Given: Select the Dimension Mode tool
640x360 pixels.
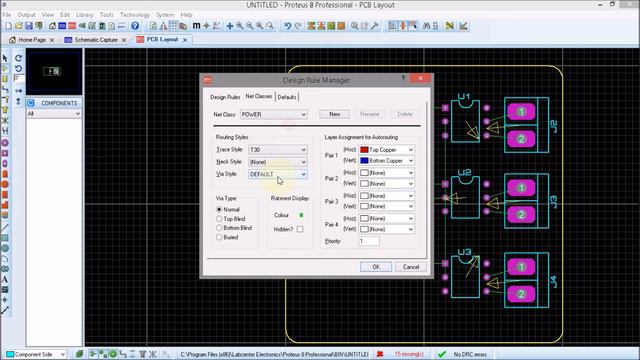Looking at the screenshot, I should 5,310.
